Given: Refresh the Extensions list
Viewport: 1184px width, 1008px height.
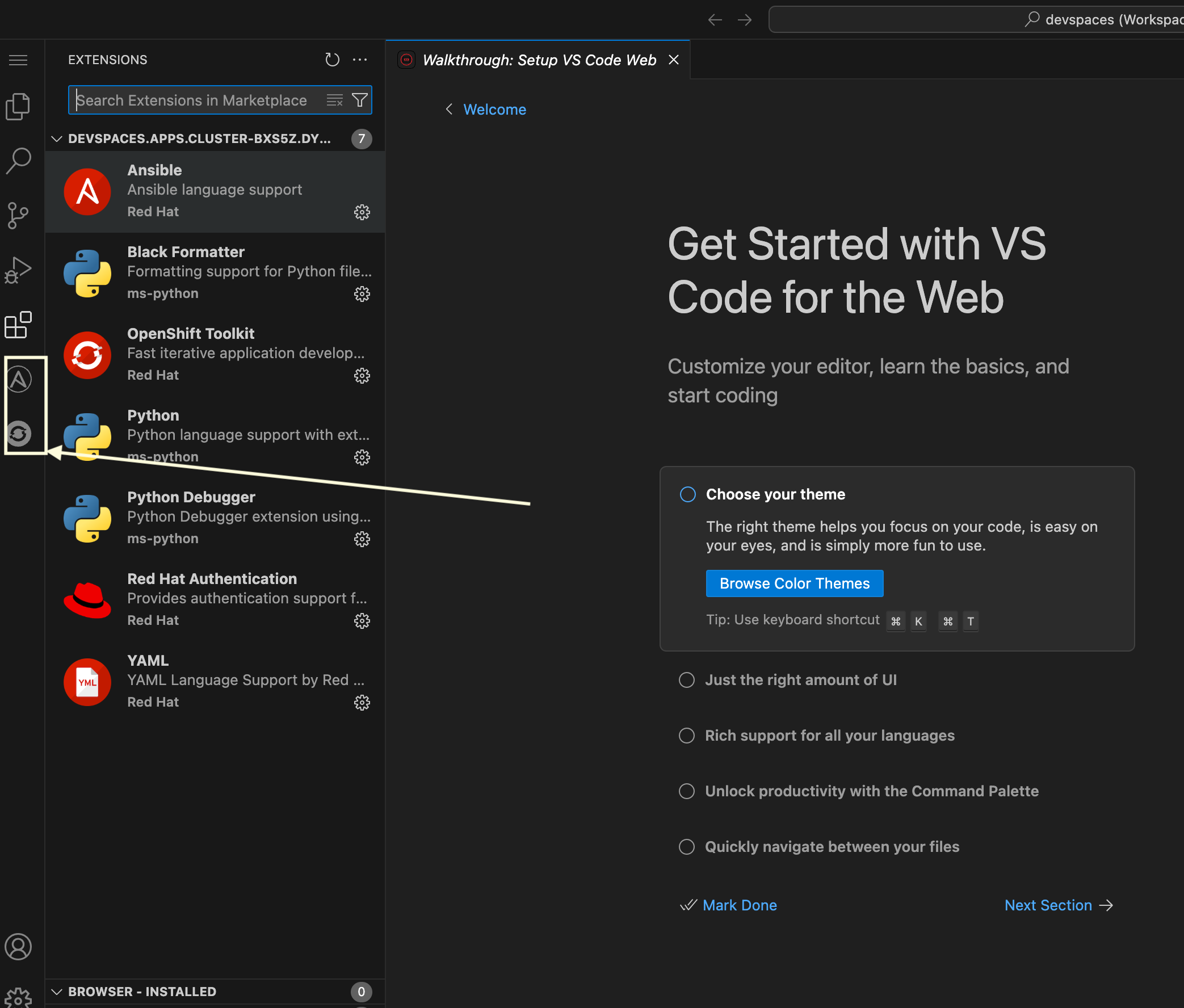Looking at the screenshot, I should click(x=332, y=60).
